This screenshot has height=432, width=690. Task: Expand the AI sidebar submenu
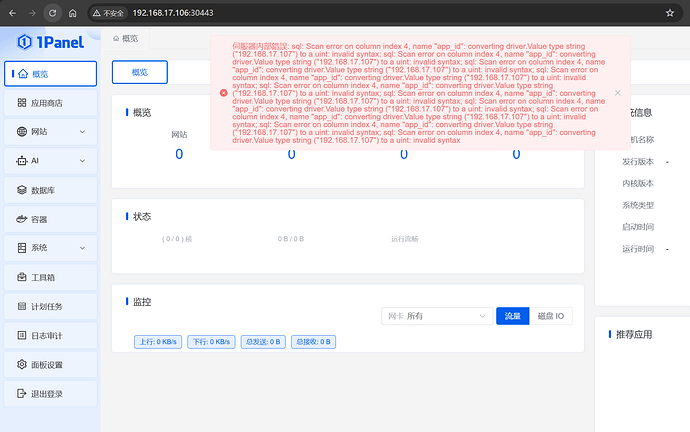coord(82,161)
